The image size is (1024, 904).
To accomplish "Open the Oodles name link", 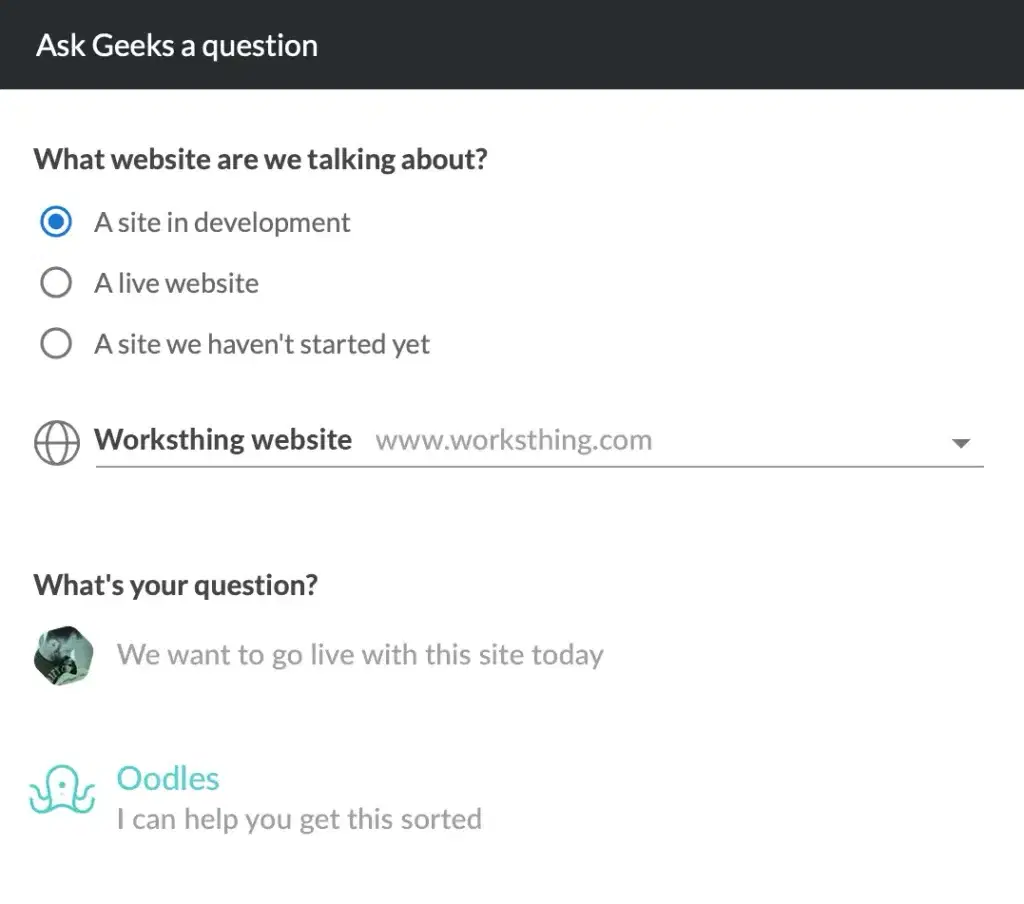I will (x=168, y=779).
